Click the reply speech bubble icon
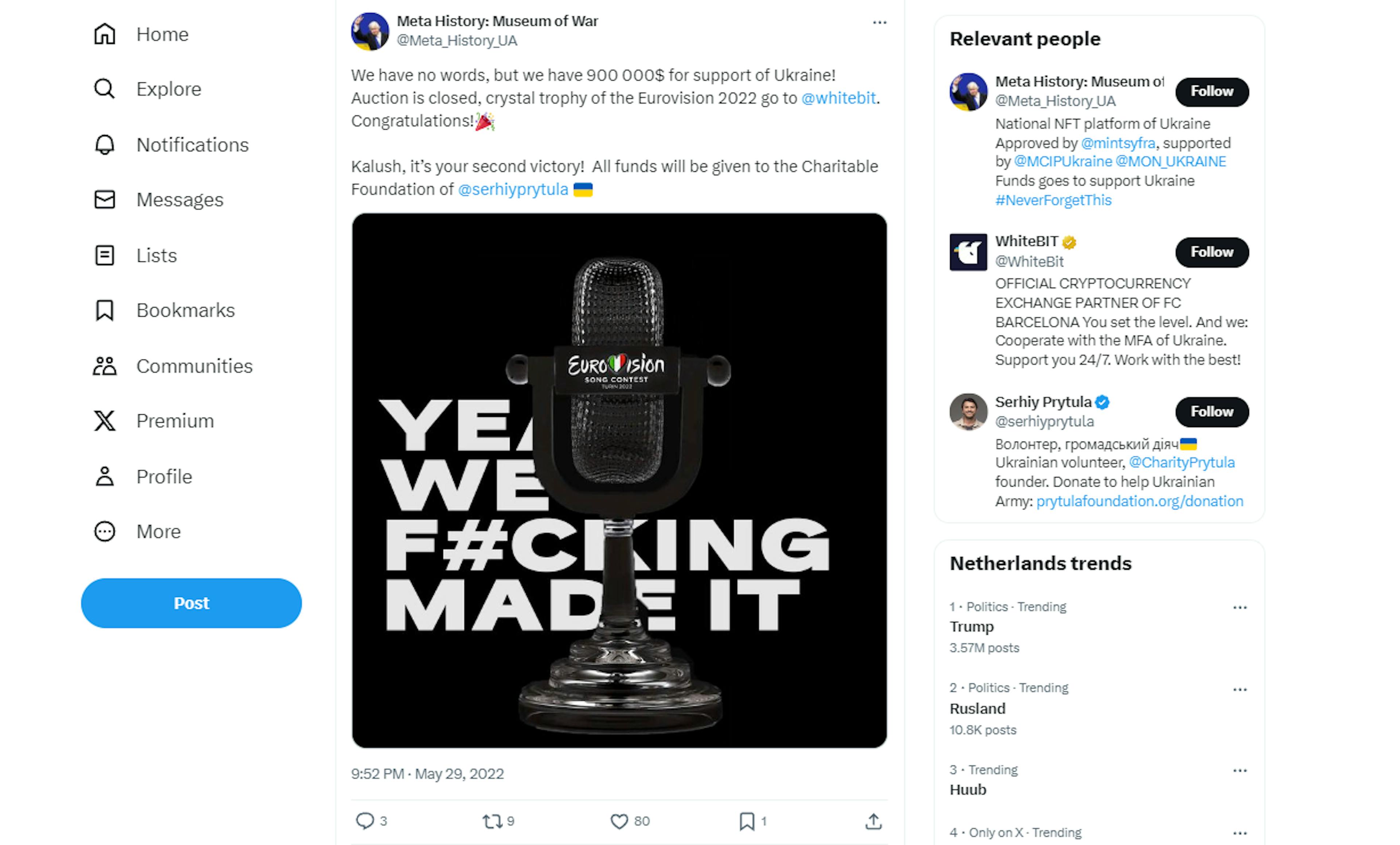Image resolution: width=1400 pixels, height=845 pixels. click(x=364, y=821)
